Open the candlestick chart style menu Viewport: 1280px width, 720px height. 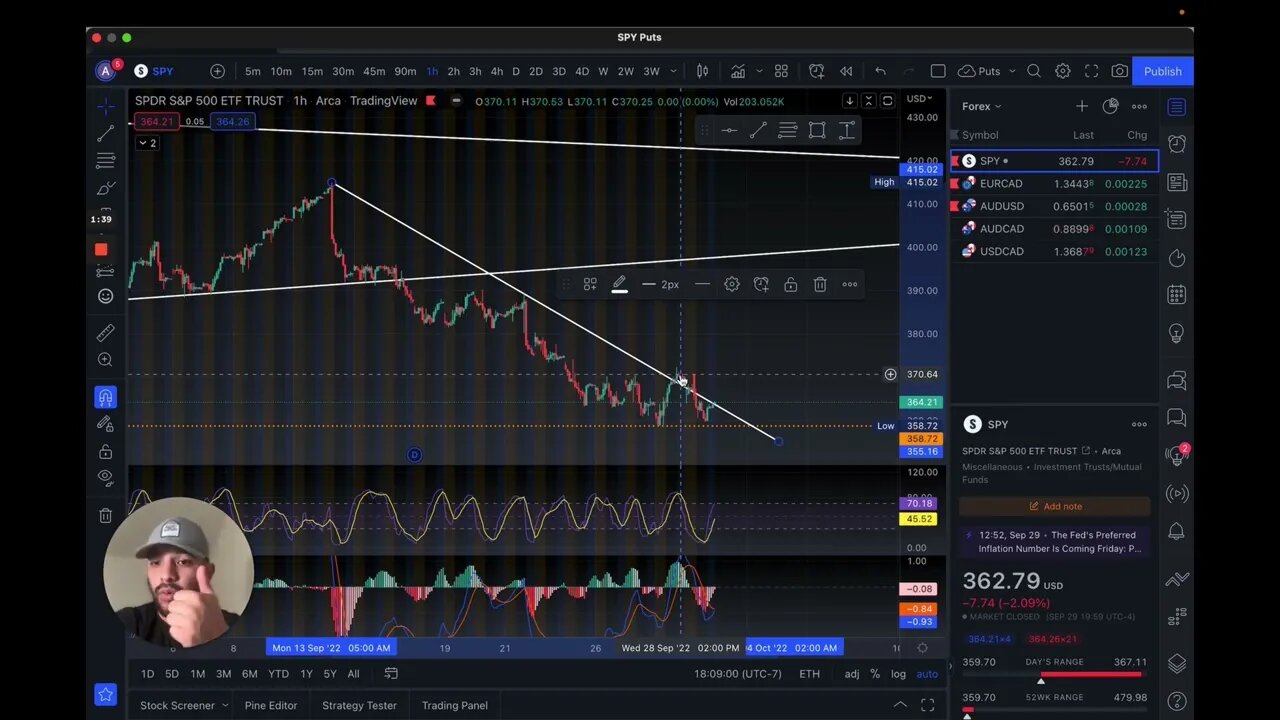[x=702, y=71]
